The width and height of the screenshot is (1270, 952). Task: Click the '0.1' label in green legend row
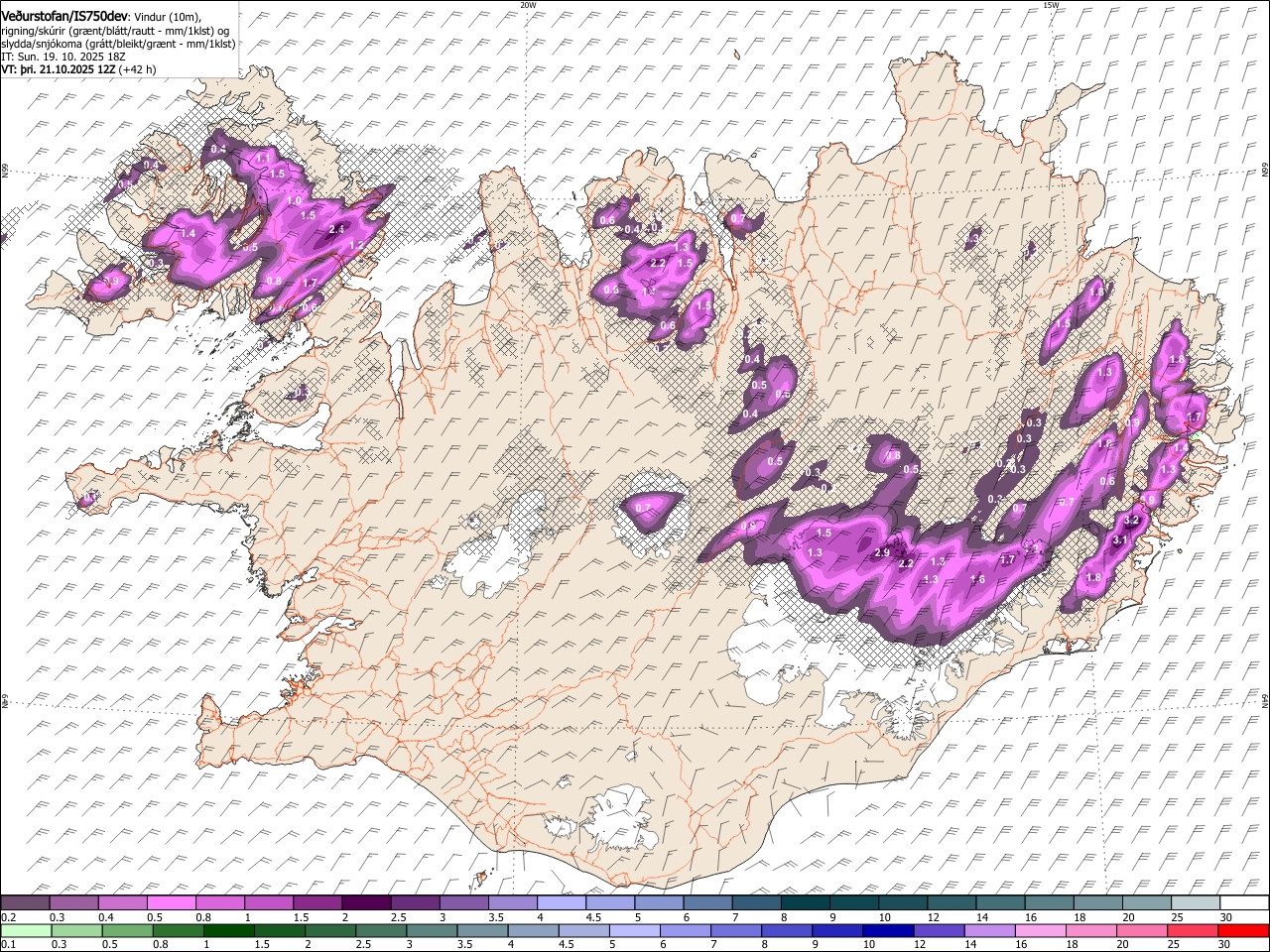point(7,945)
